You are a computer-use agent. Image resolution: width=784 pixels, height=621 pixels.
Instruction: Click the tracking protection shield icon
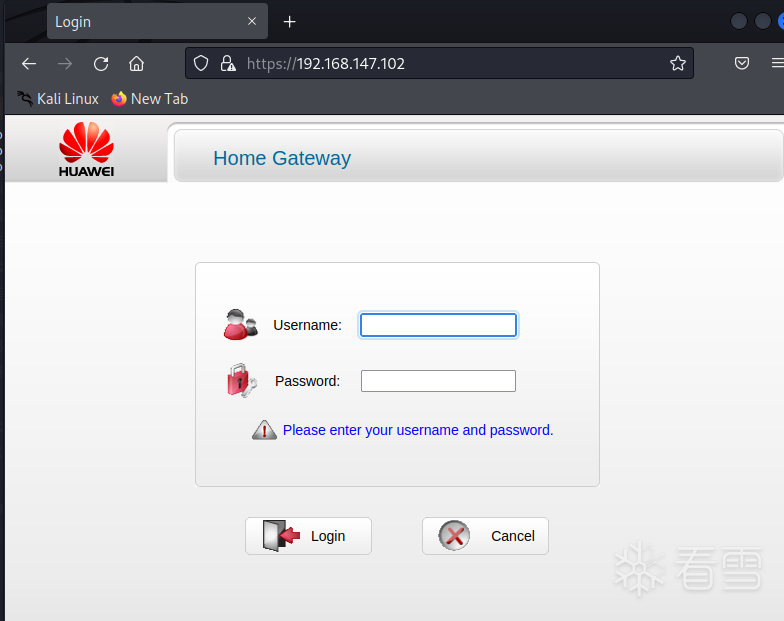[201, 63]
